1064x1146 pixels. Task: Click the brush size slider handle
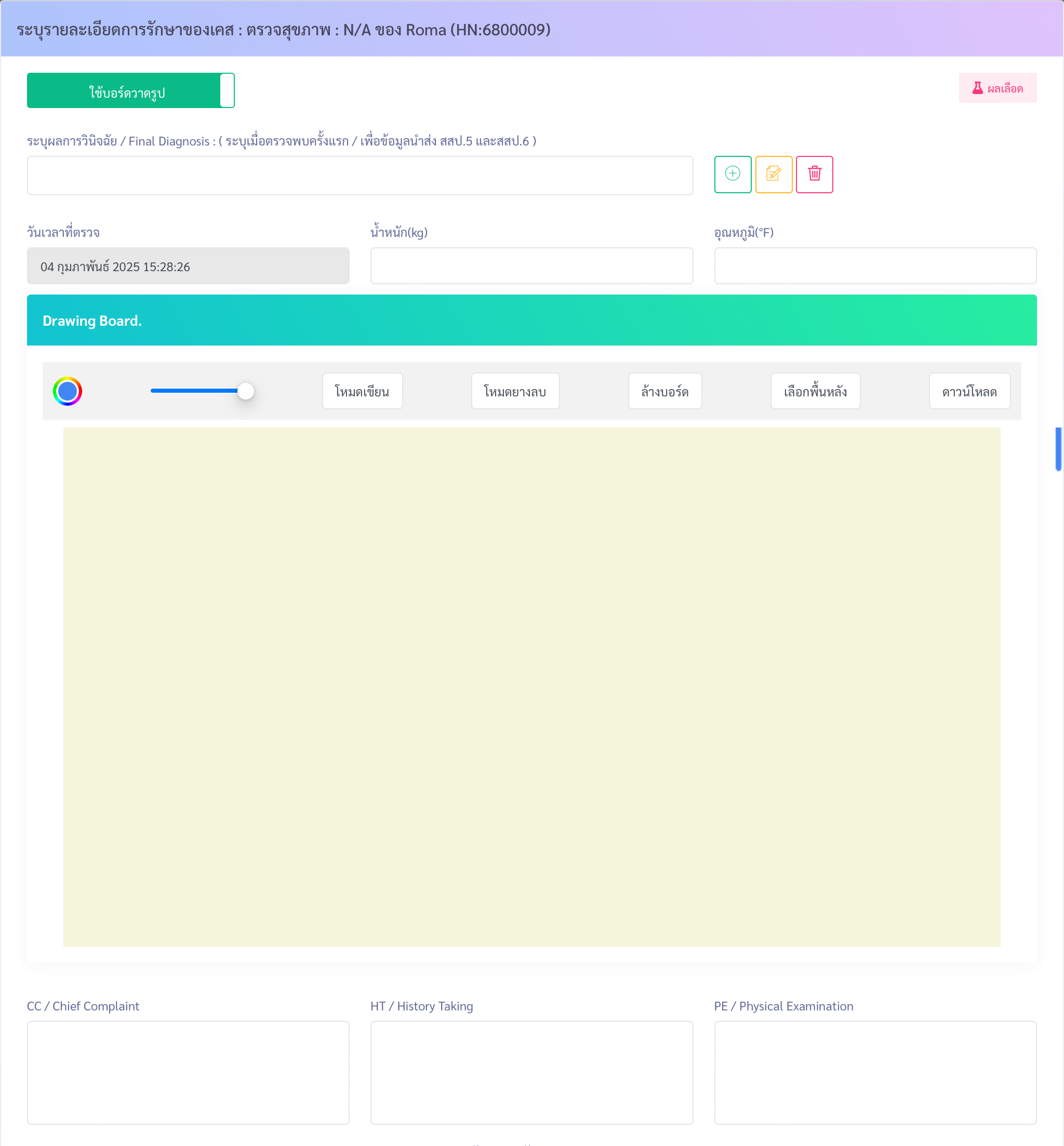(246, 391)
